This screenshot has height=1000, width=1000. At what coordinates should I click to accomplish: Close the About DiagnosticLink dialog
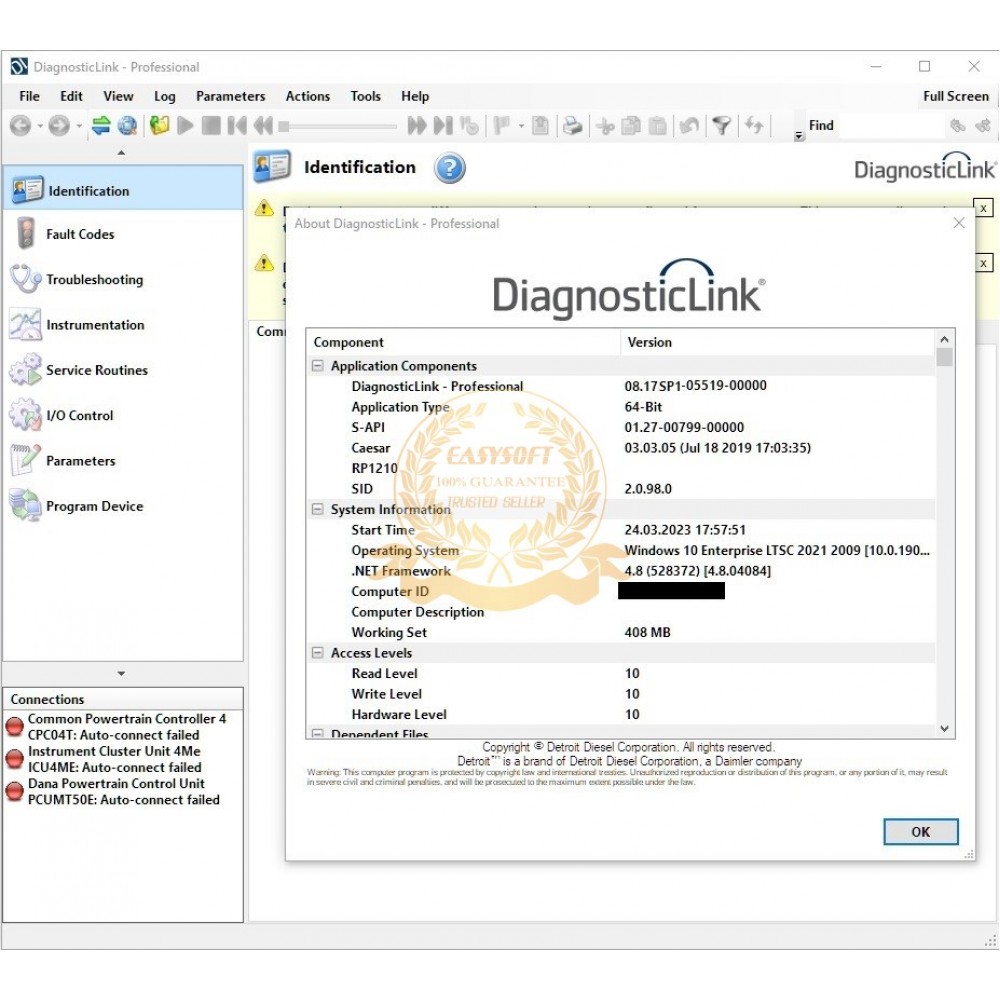[959, 223]
